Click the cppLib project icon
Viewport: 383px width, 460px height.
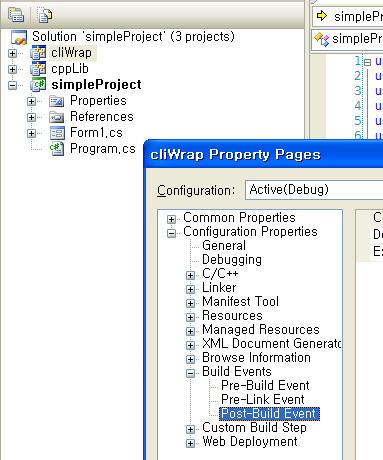38,69
